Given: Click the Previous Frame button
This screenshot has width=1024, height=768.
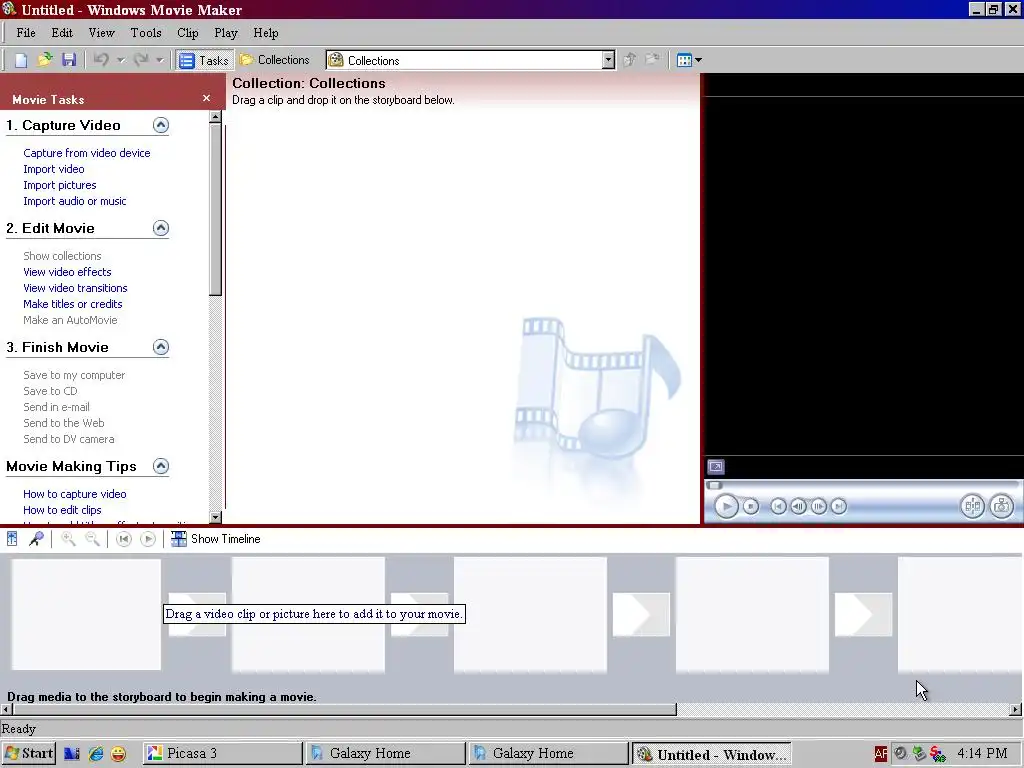Looking at the screenshot, I should click(x=798, y=506).
